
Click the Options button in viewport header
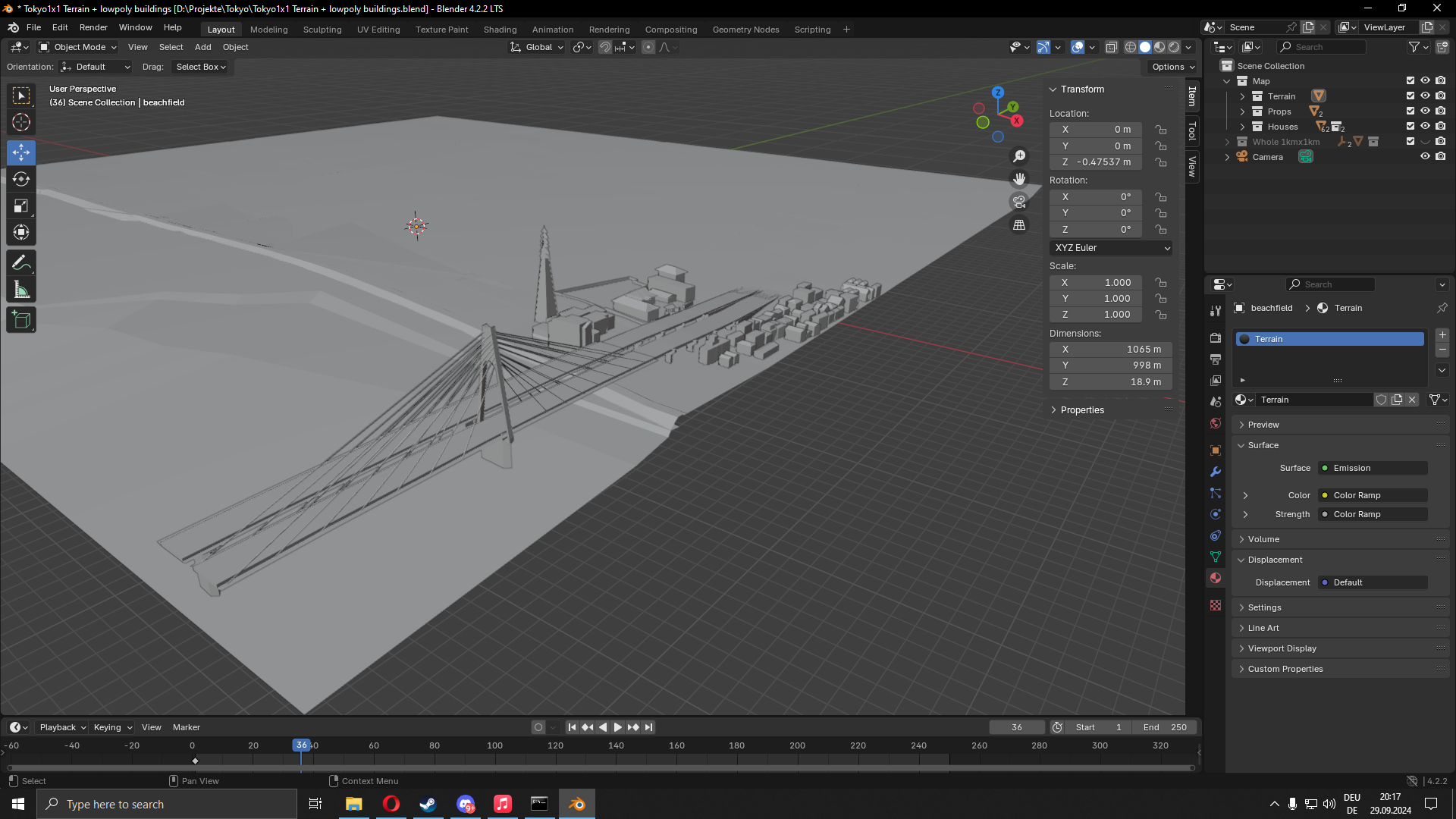(x=1172, y=67)
